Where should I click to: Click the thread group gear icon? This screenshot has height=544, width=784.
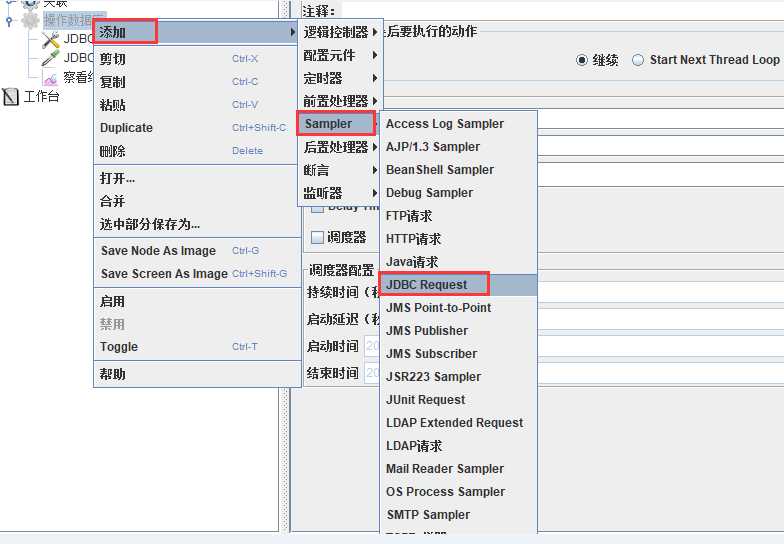30,20
